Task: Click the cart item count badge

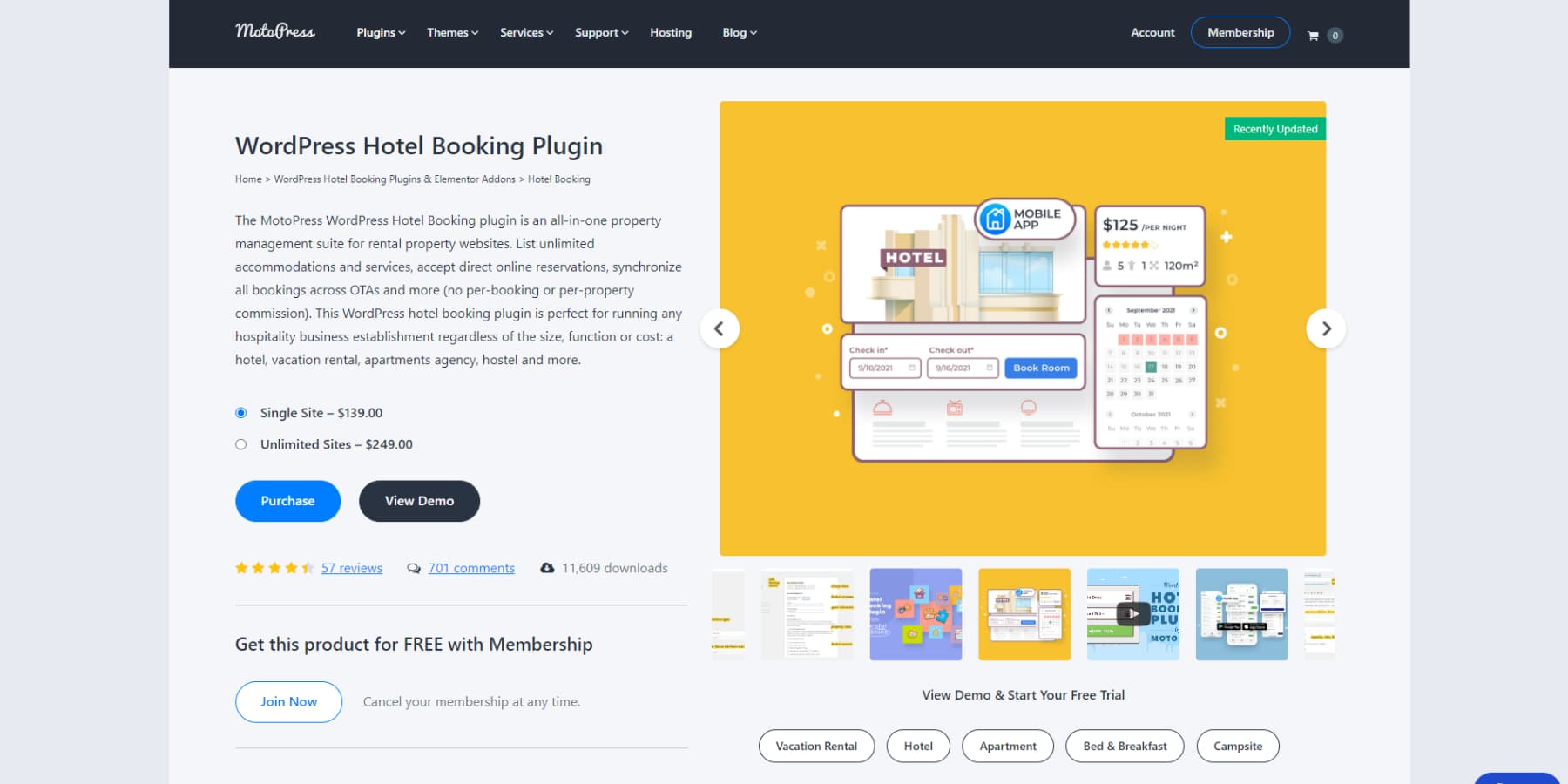Action: pyautogui.click(x=1335, y=36)
